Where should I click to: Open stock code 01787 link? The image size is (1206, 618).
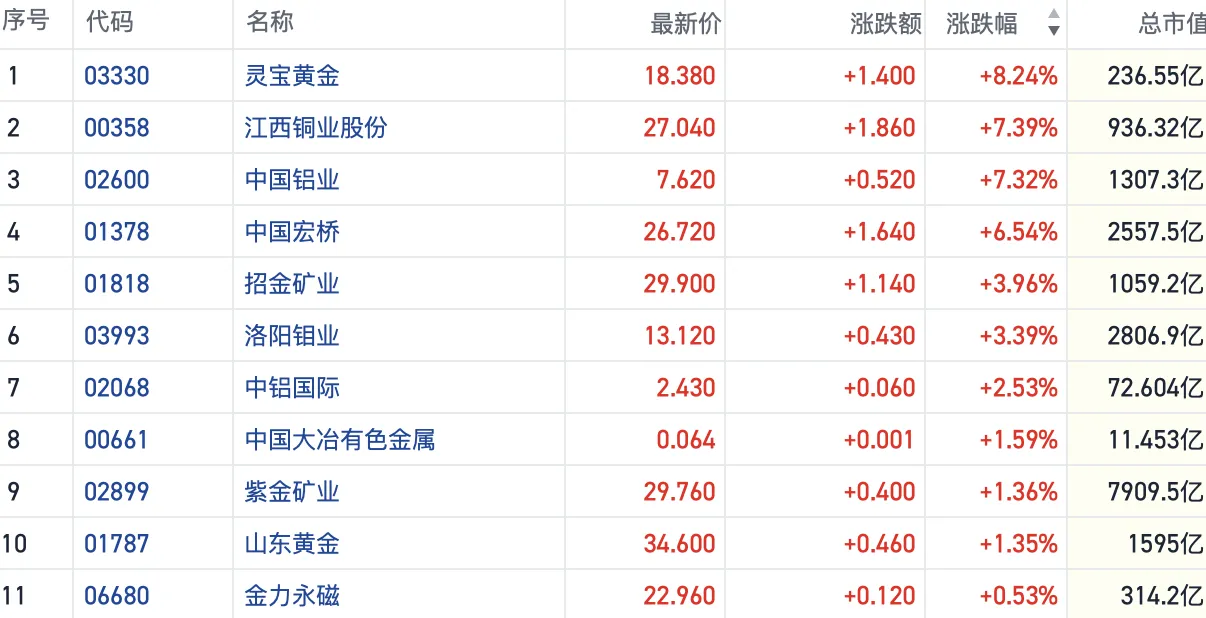tap(116, 544)
